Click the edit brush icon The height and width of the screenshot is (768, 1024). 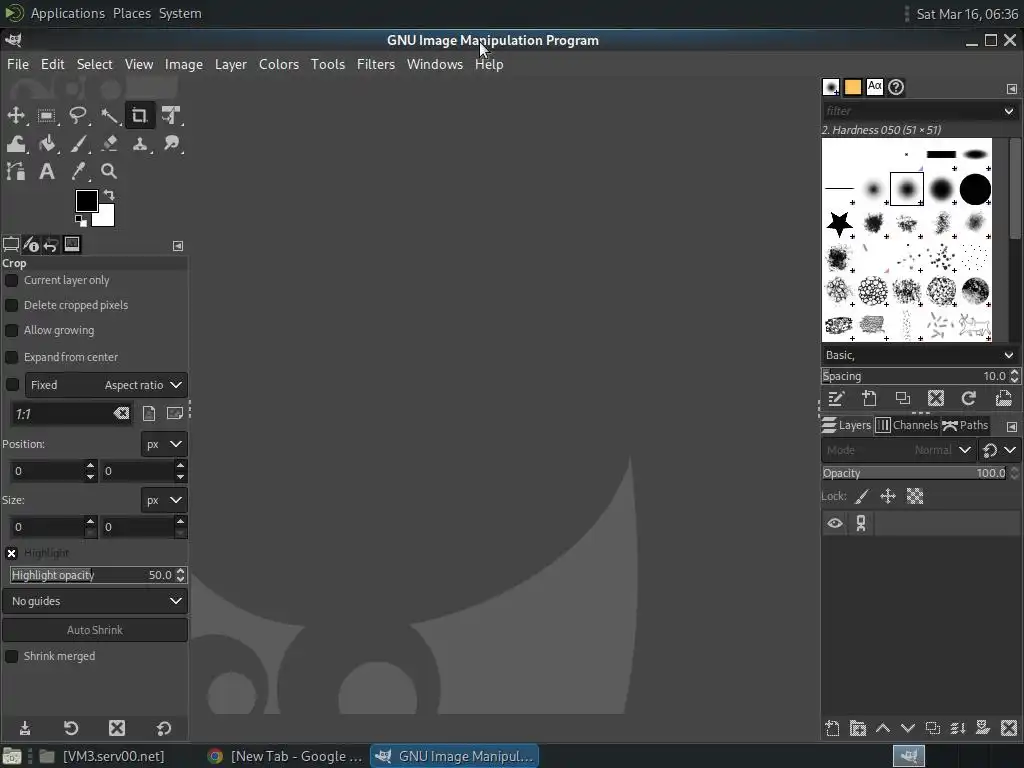(836, 398)
